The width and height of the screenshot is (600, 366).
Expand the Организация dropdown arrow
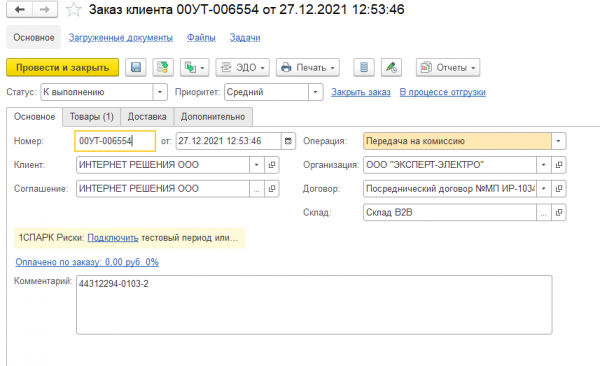543,165
